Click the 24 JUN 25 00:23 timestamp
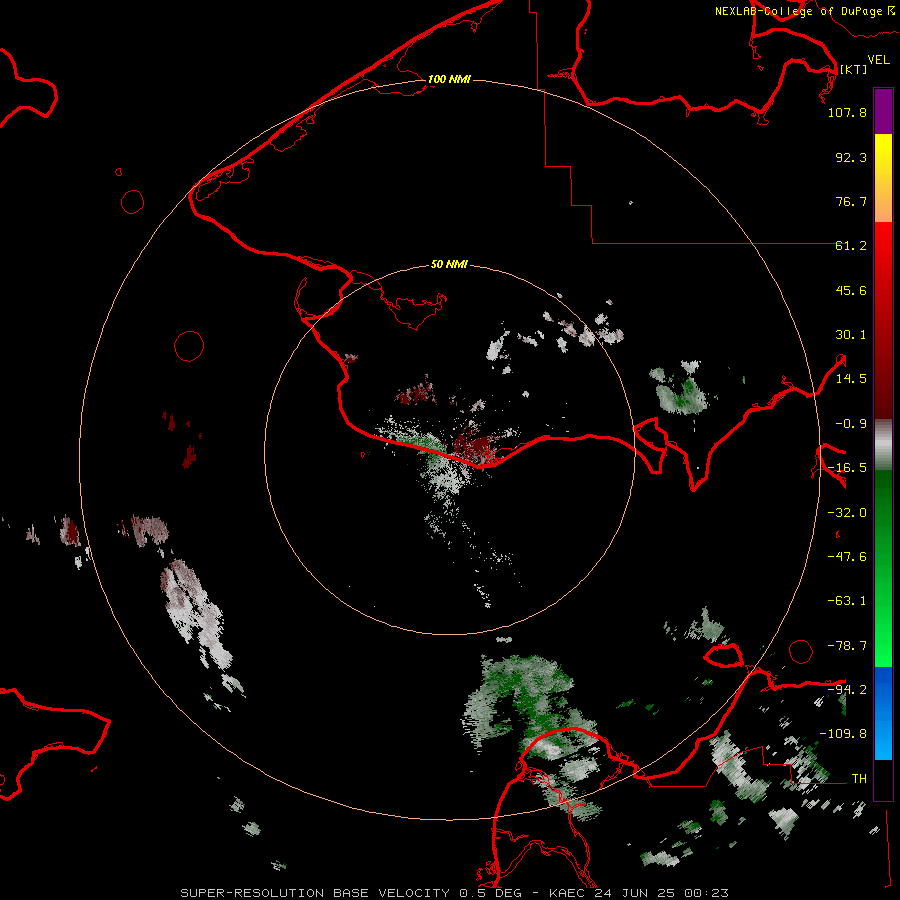 pos(661,893)
